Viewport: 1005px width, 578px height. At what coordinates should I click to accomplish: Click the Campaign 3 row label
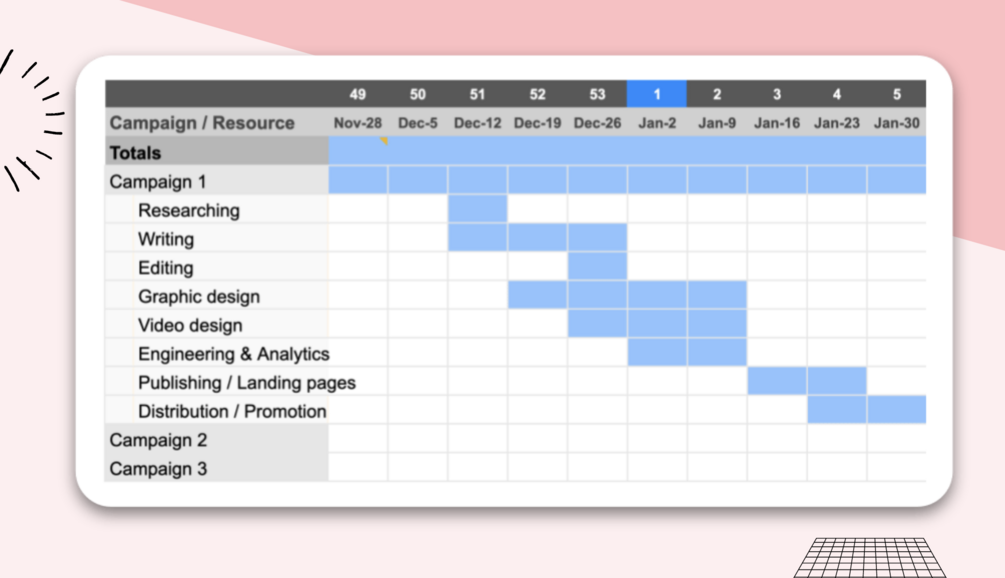click(158, 469)
